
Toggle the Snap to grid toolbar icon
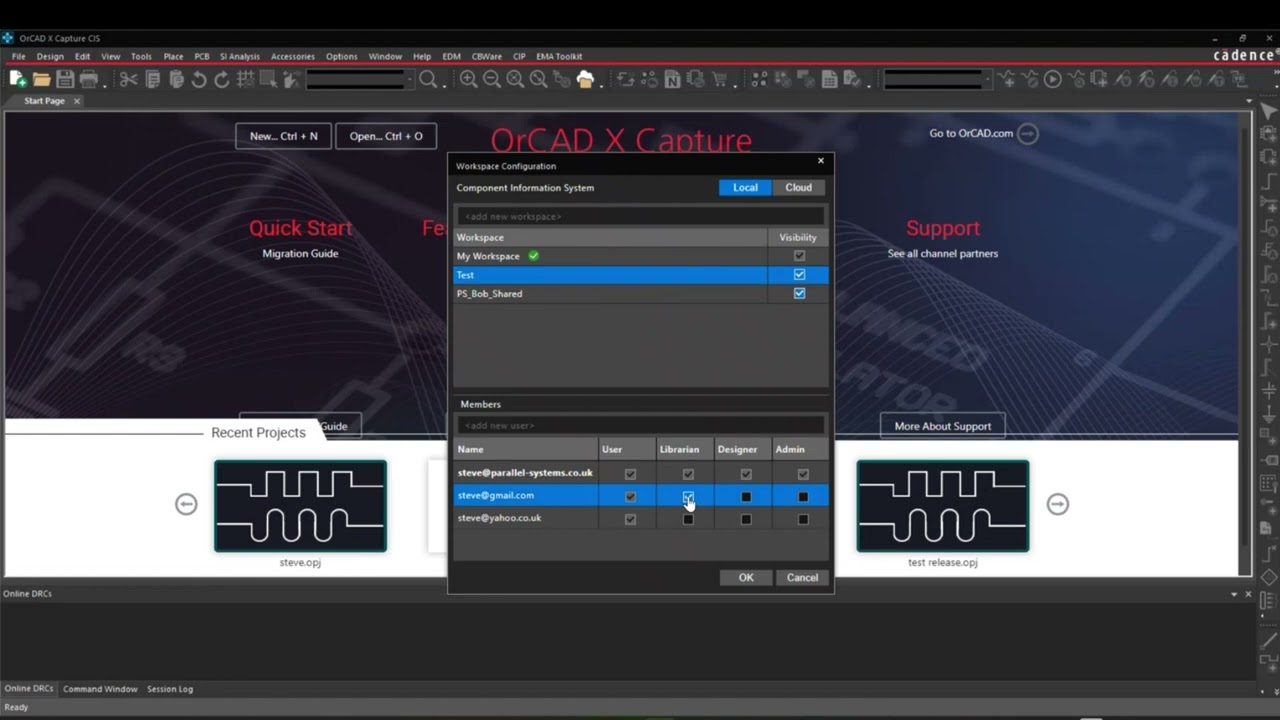[245, 79]
